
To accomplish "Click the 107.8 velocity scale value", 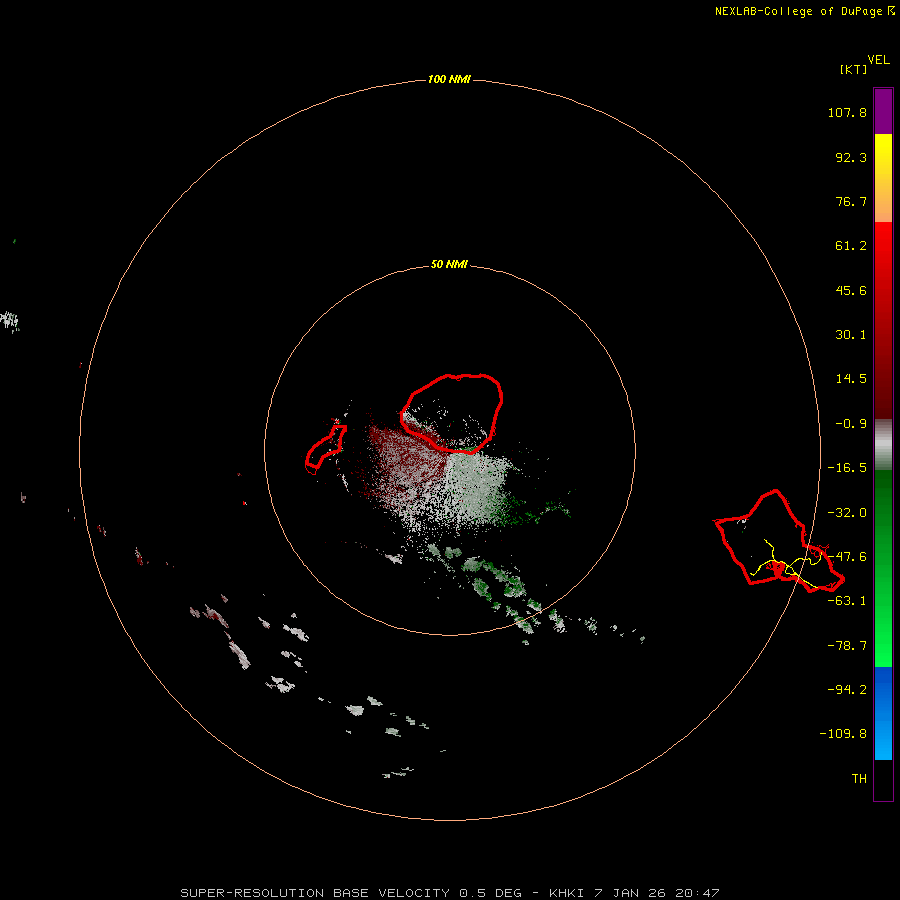I will [x=847, y=112].
